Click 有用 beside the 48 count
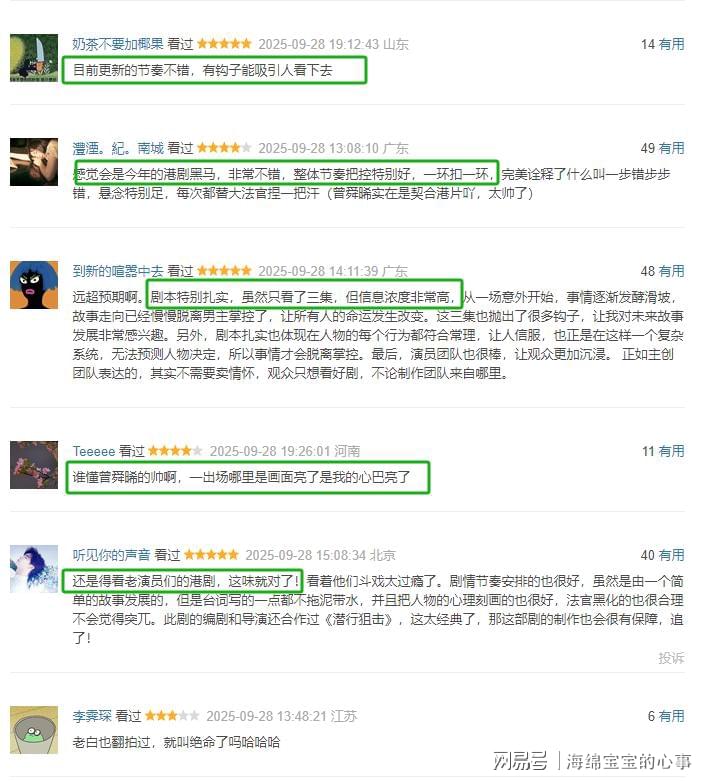The width and height of the screenshot is (710, 781). [x=671, y=271]
